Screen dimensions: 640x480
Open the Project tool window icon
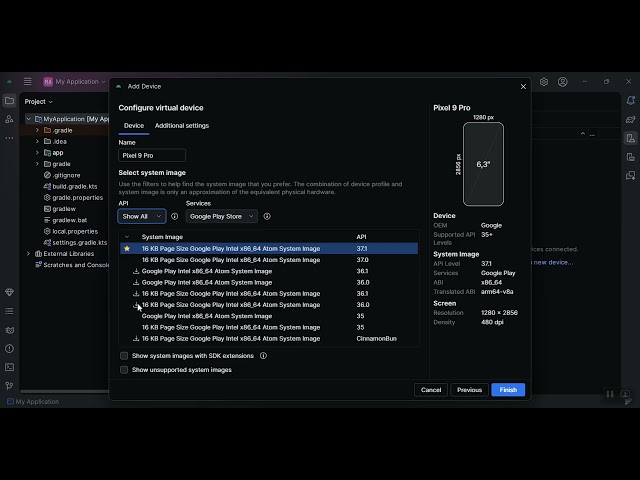9,100
